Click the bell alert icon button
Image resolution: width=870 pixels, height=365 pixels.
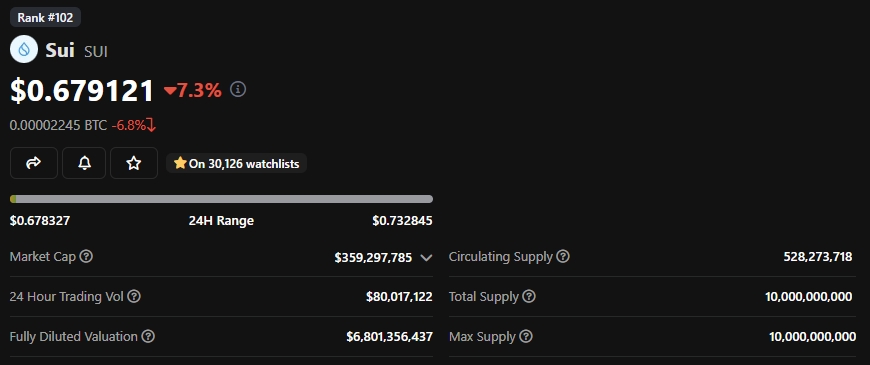coord(84,163)
